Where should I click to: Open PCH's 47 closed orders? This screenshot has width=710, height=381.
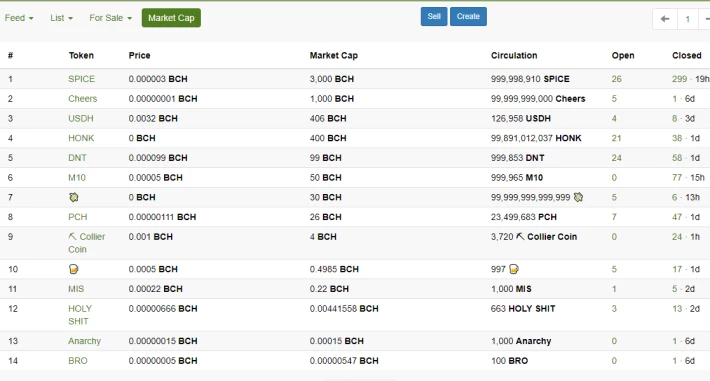(x=677, y=217)
